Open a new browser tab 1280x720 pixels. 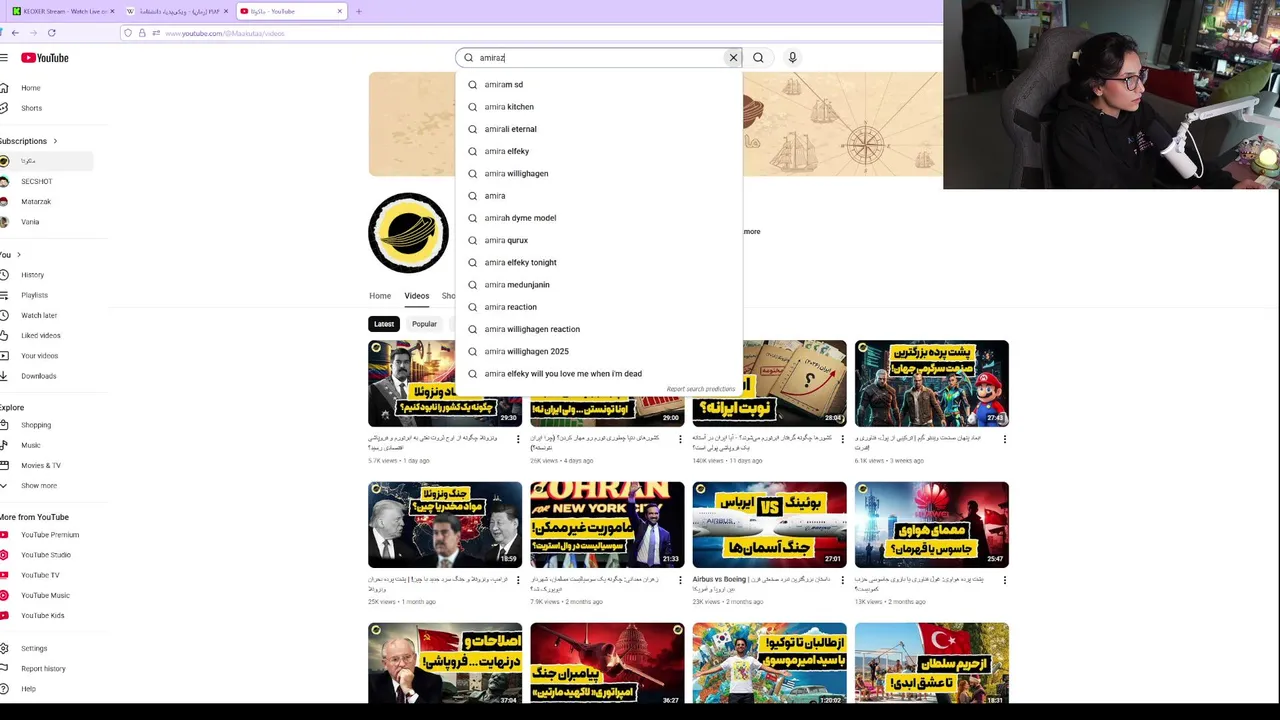(359, 11)
